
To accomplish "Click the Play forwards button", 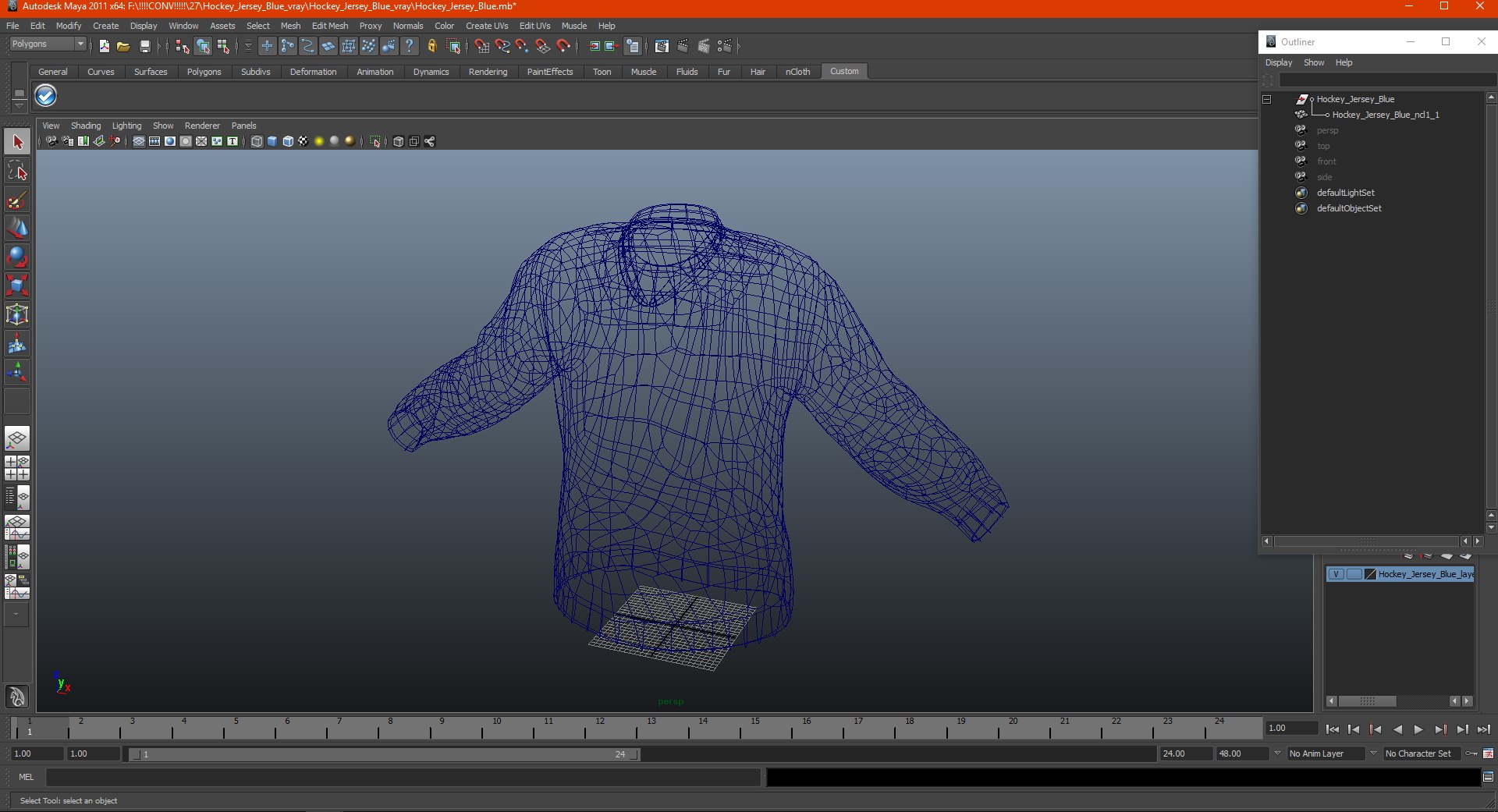I will click(x=1418, y=729).
